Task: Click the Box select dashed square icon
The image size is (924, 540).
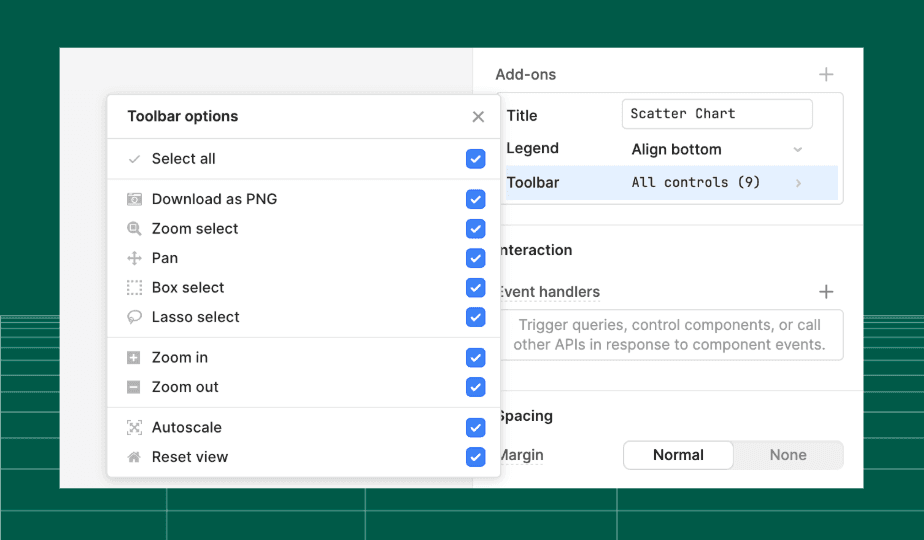Action: point(134,288)
